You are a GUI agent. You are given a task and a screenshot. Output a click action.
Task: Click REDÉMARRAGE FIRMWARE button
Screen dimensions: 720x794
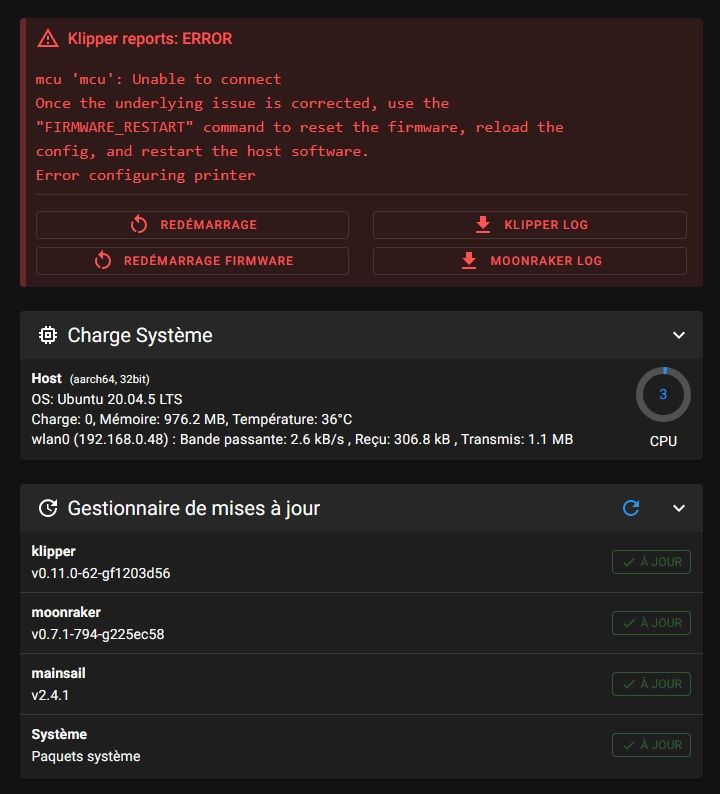click(192, 261)
